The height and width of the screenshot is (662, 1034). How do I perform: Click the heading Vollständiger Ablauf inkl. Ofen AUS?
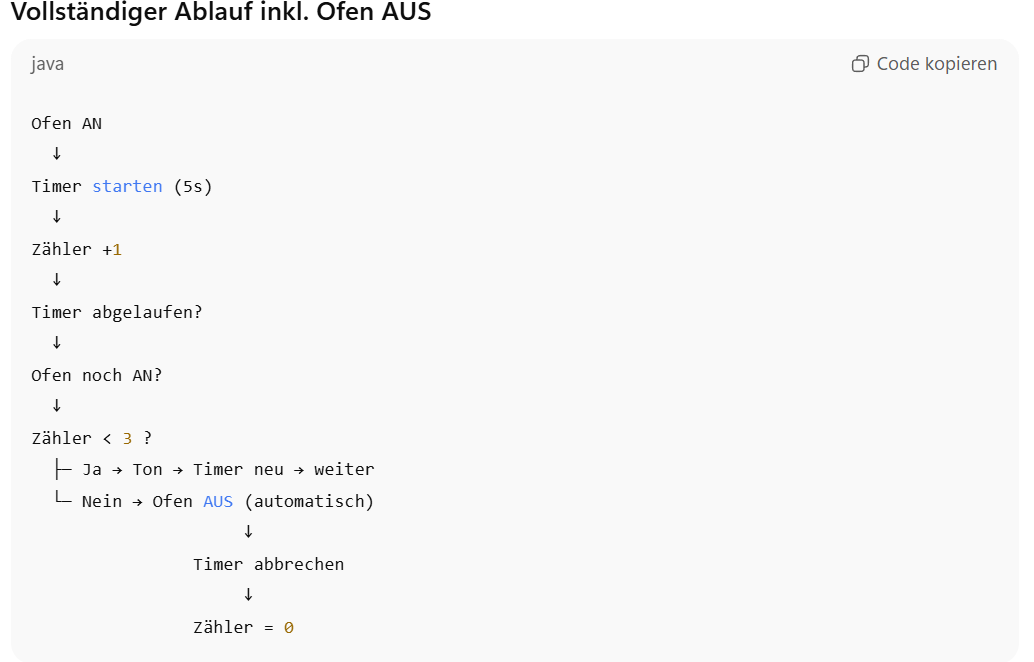coord(221,14)
